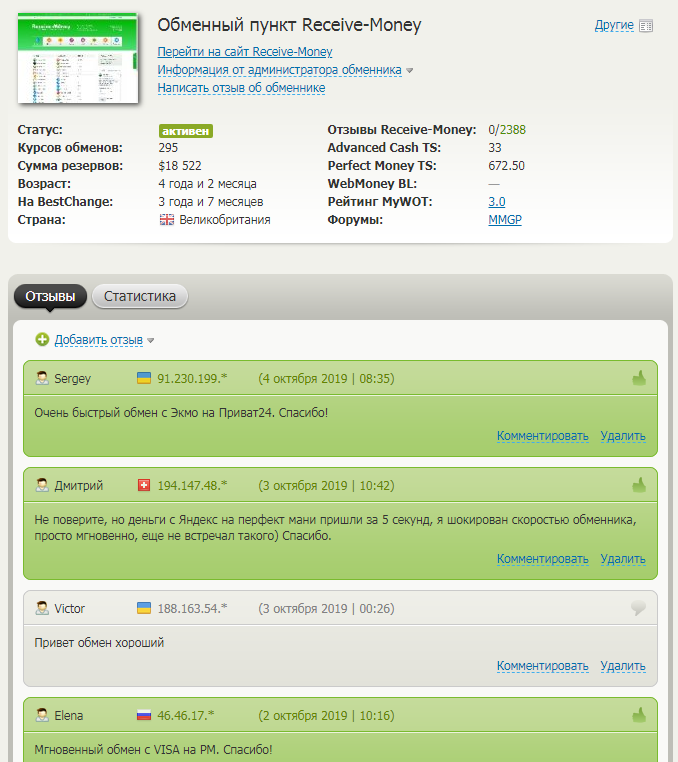Click the thumbs-up icon on Sergey's review
Viewport: 678px width, 762px height.
click(x=639, y=378)
